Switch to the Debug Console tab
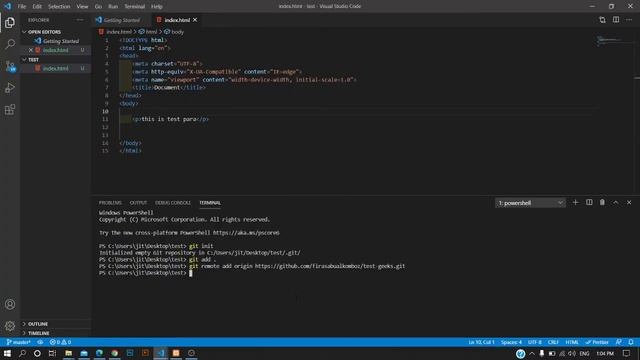The height and width of the screenshot is (360, 640). 173,202
